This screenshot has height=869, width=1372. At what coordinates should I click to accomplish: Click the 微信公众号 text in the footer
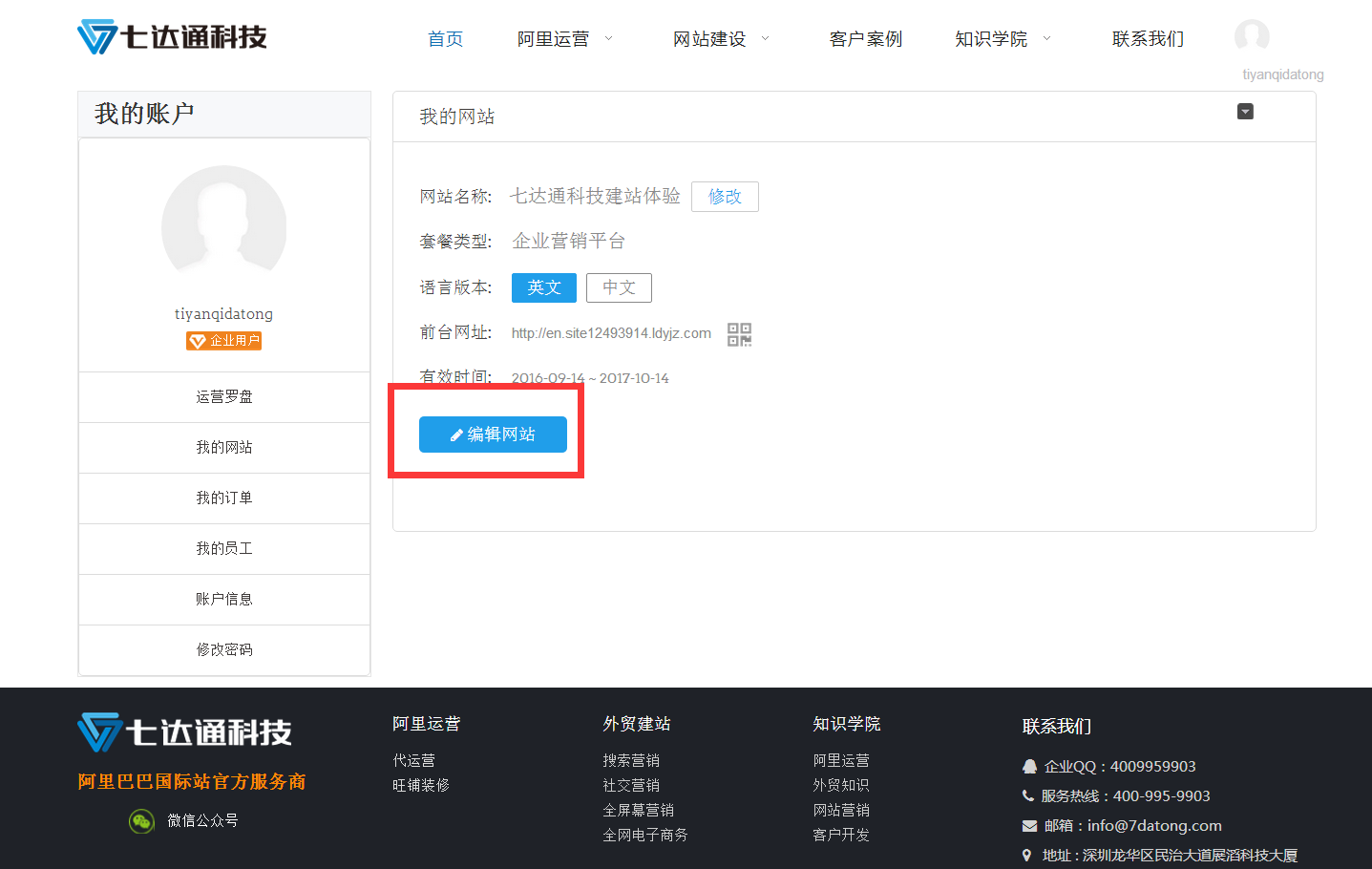[x=202, y=821]
